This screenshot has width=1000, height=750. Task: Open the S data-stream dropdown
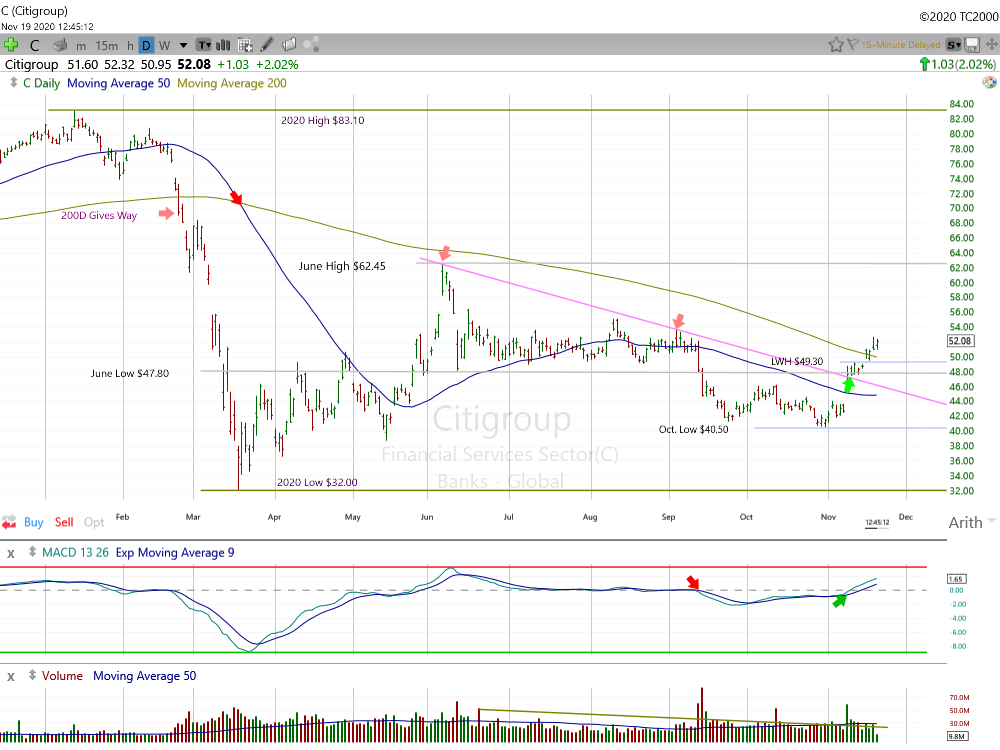point(953,45)
